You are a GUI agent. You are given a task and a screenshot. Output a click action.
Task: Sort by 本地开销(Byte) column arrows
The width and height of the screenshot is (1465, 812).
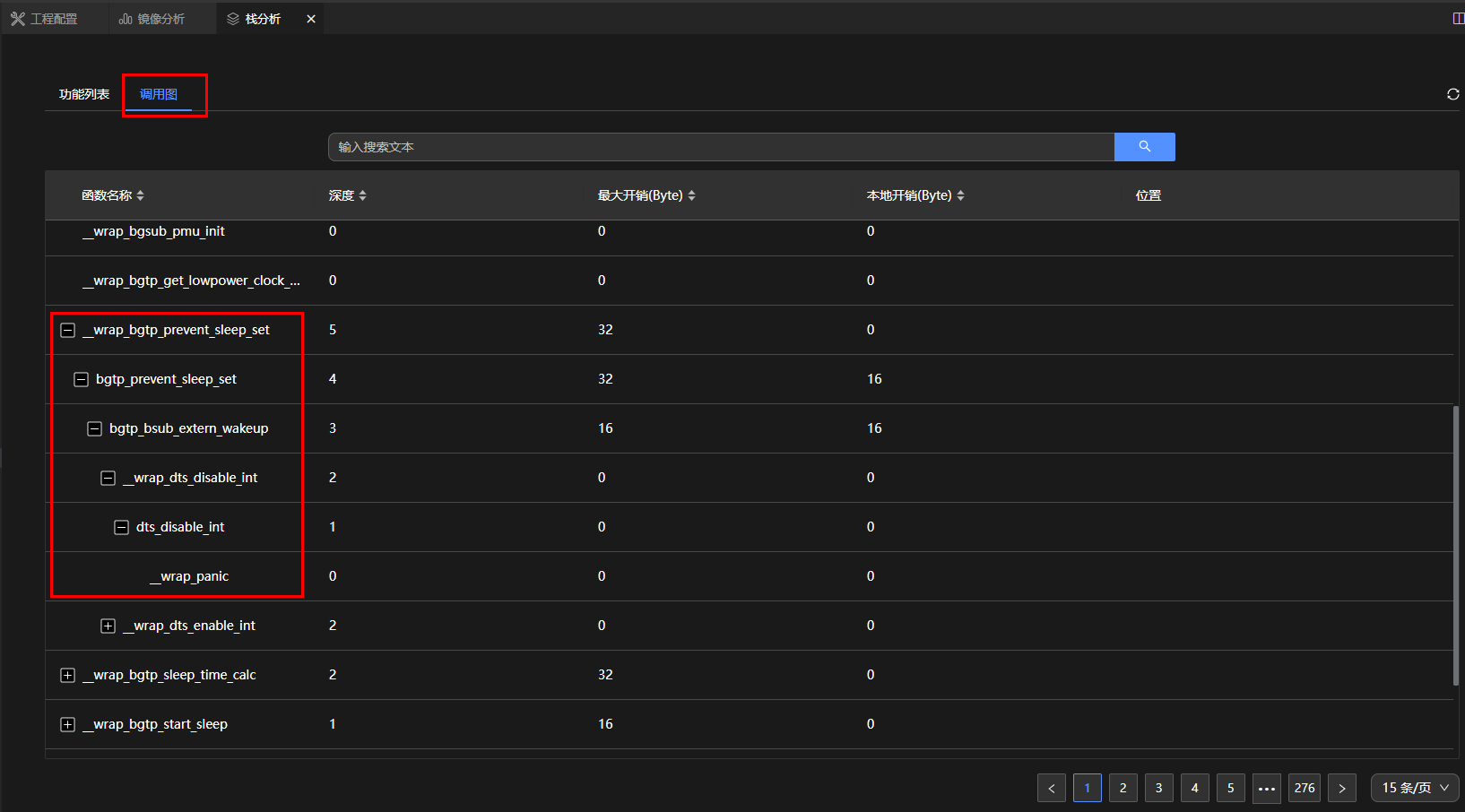[x=960, y=195]
